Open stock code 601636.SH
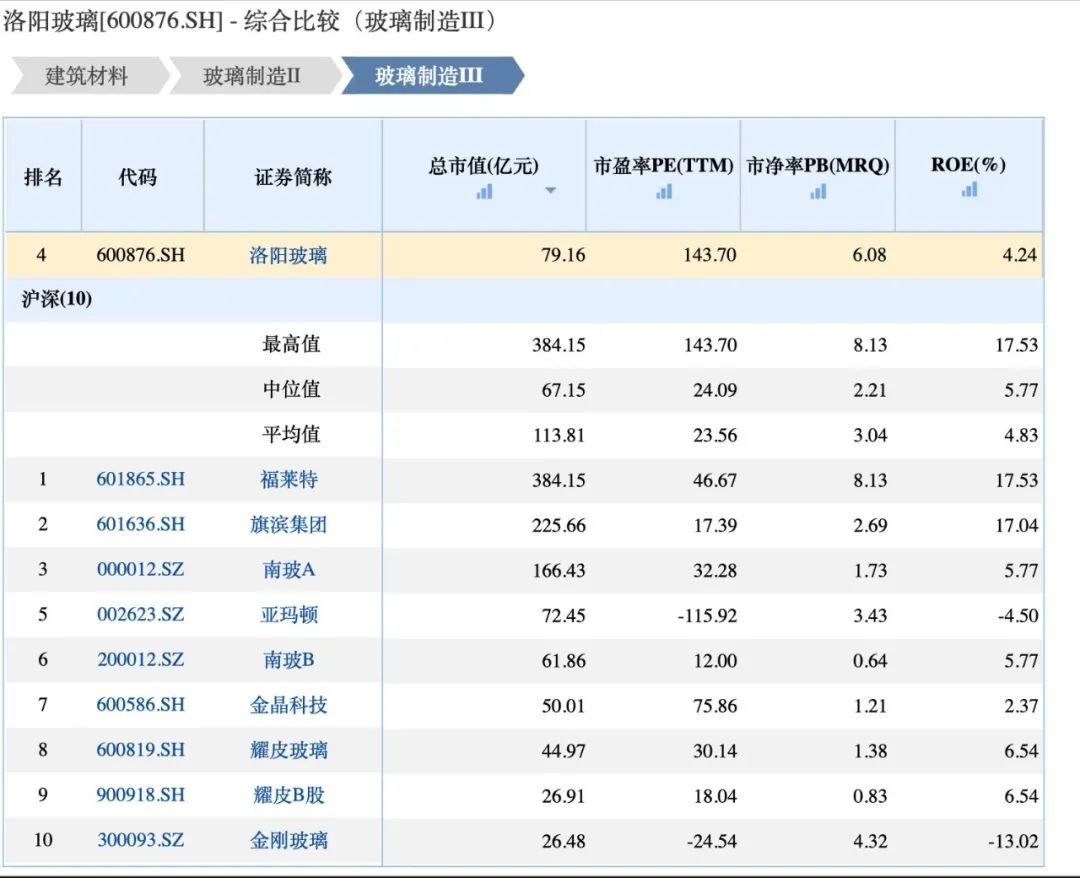The height and width of the screenshot is (878, 1080). [x=141, y=525]
